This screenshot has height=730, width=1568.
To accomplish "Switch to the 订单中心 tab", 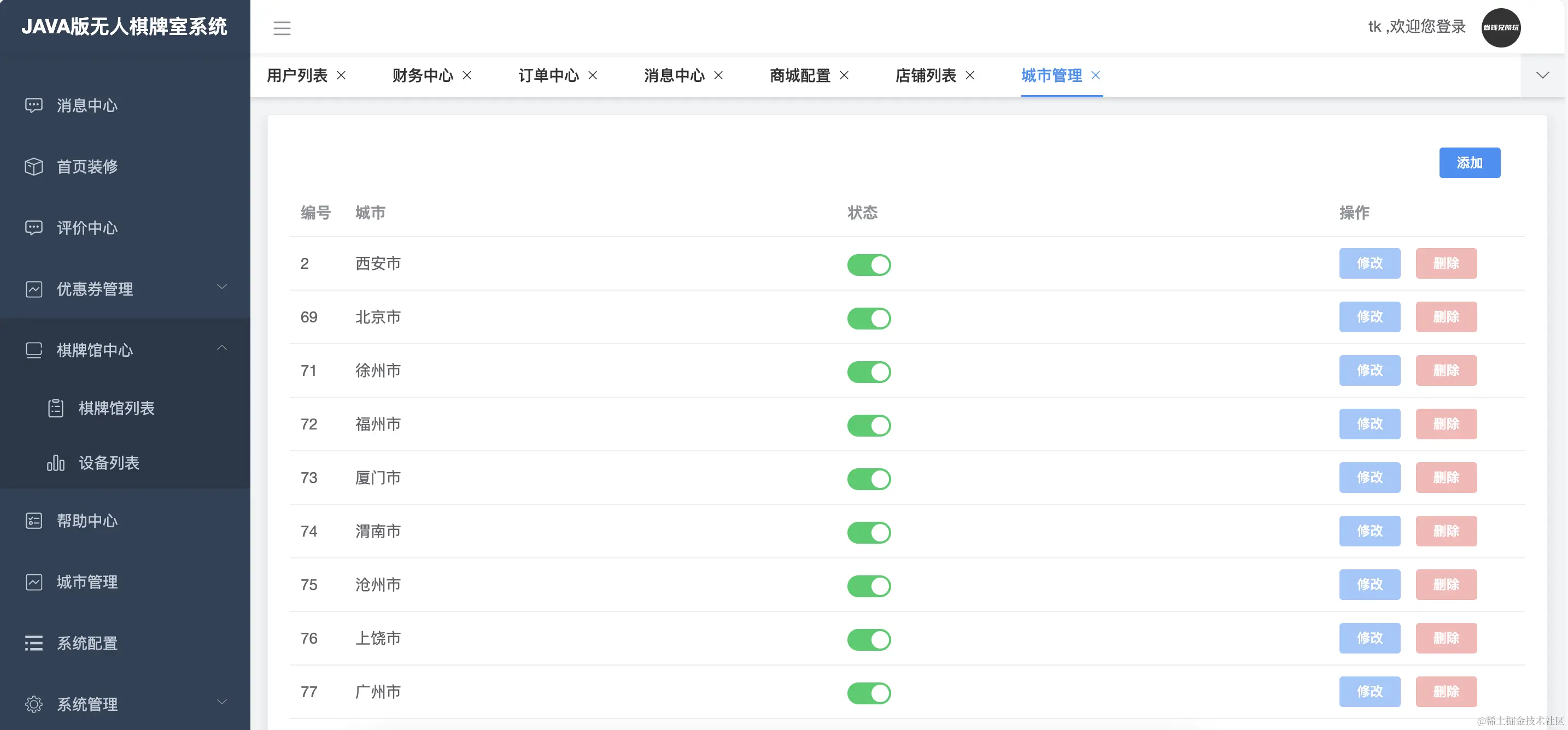I will (x=548, y=75).
